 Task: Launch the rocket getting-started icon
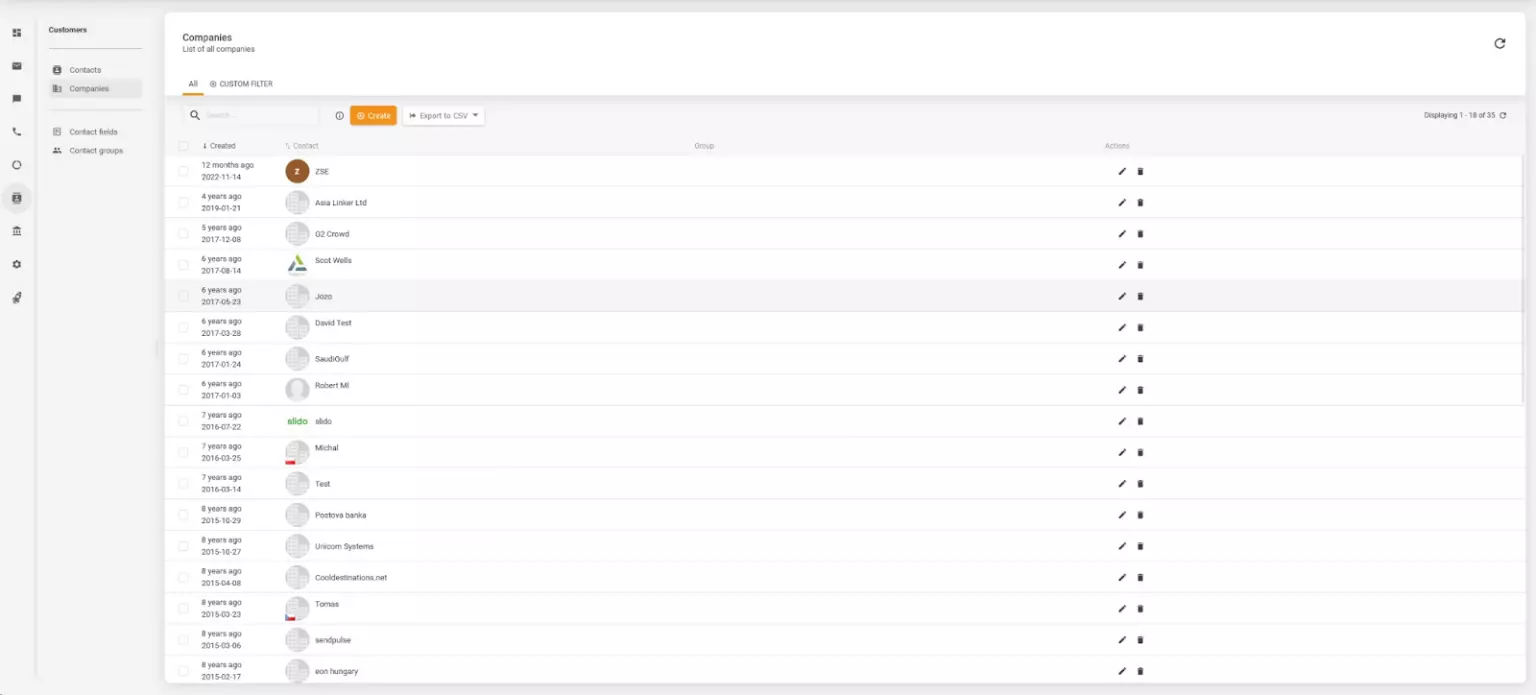[x=16, y=297]
